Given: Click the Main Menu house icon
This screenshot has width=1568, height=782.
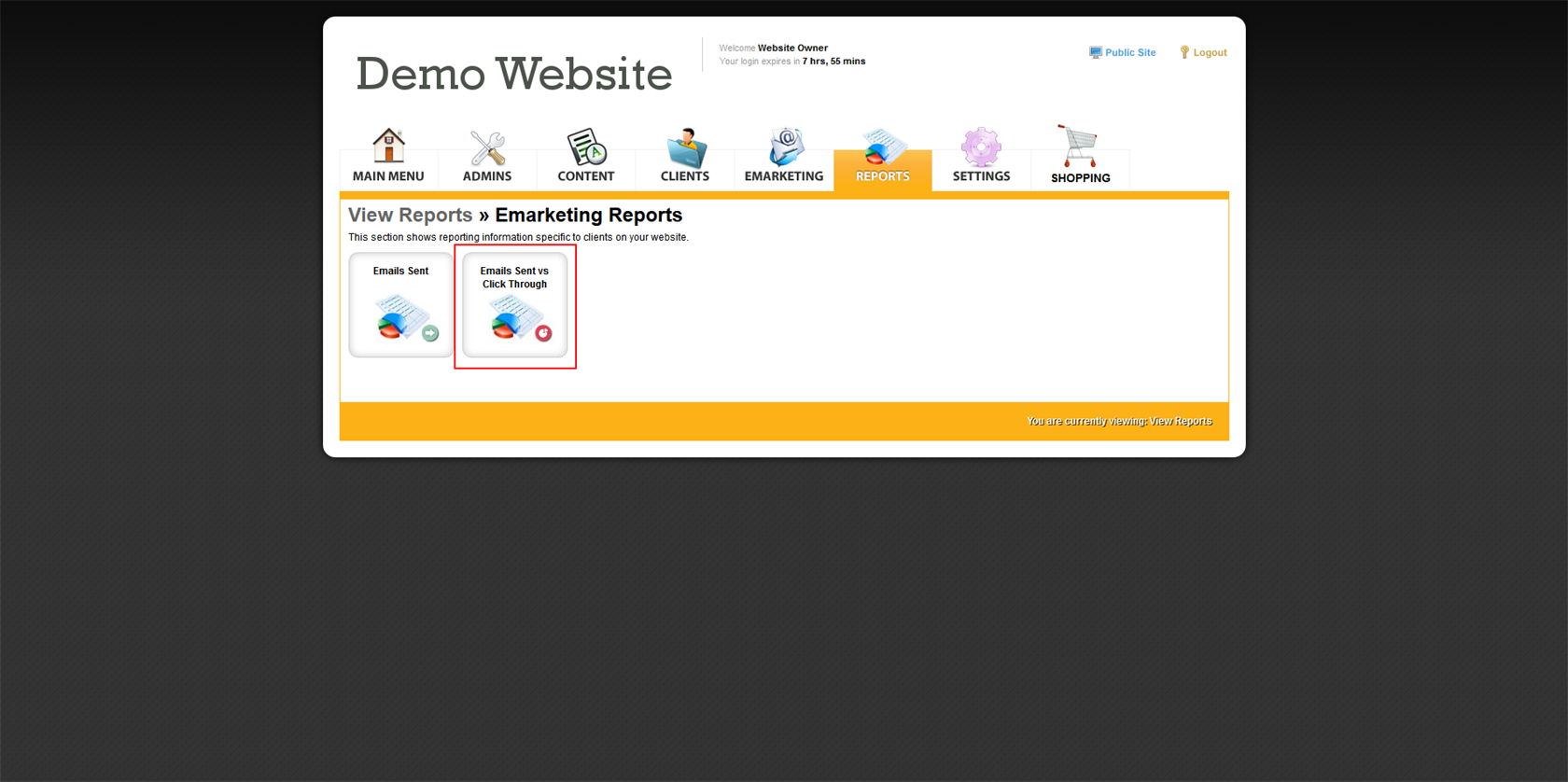Looking at the screenshot, I should pyautogui.click(x=388, y=146).
